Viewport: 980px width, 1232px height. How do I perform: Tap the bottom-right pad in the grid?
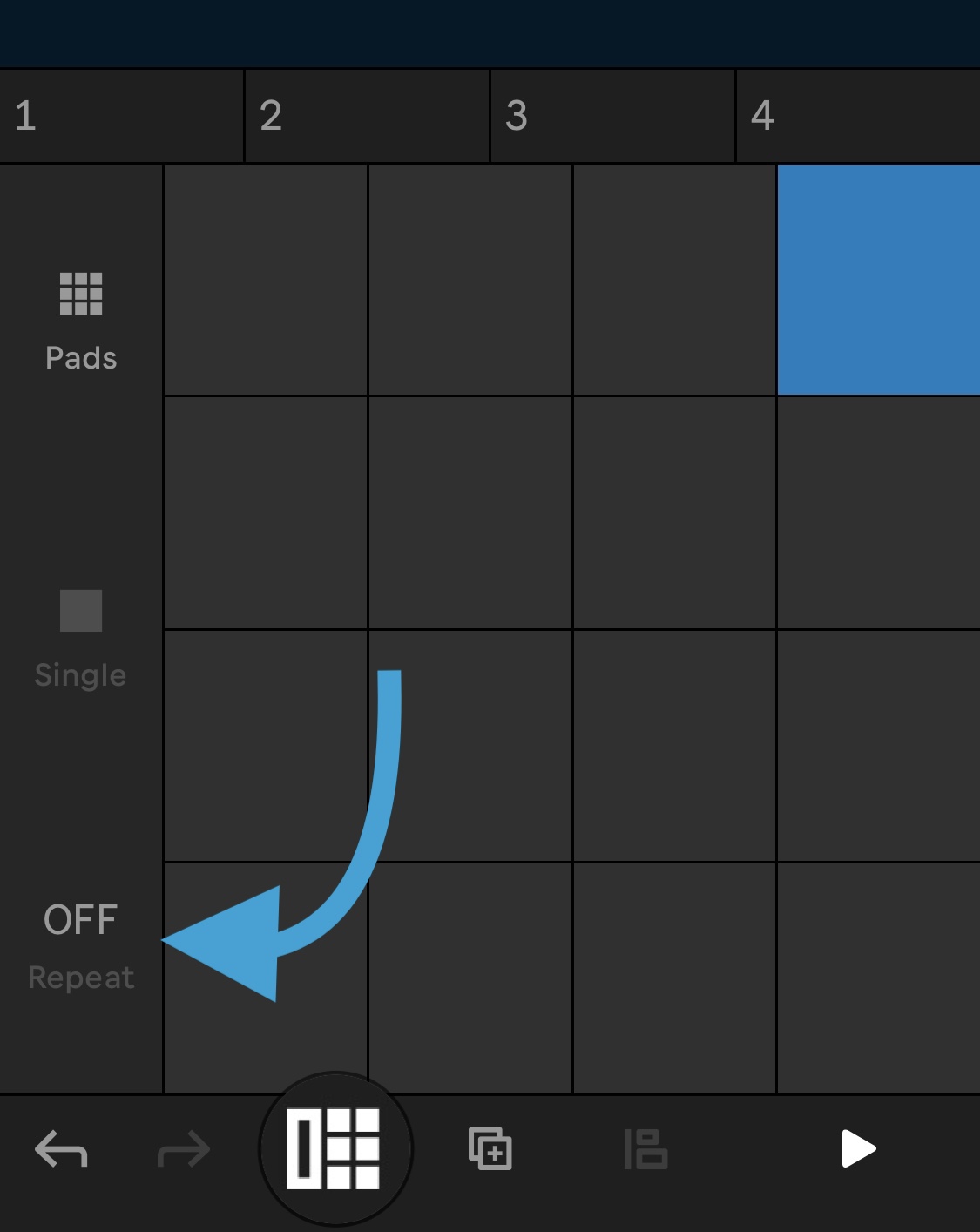point(879,978)
